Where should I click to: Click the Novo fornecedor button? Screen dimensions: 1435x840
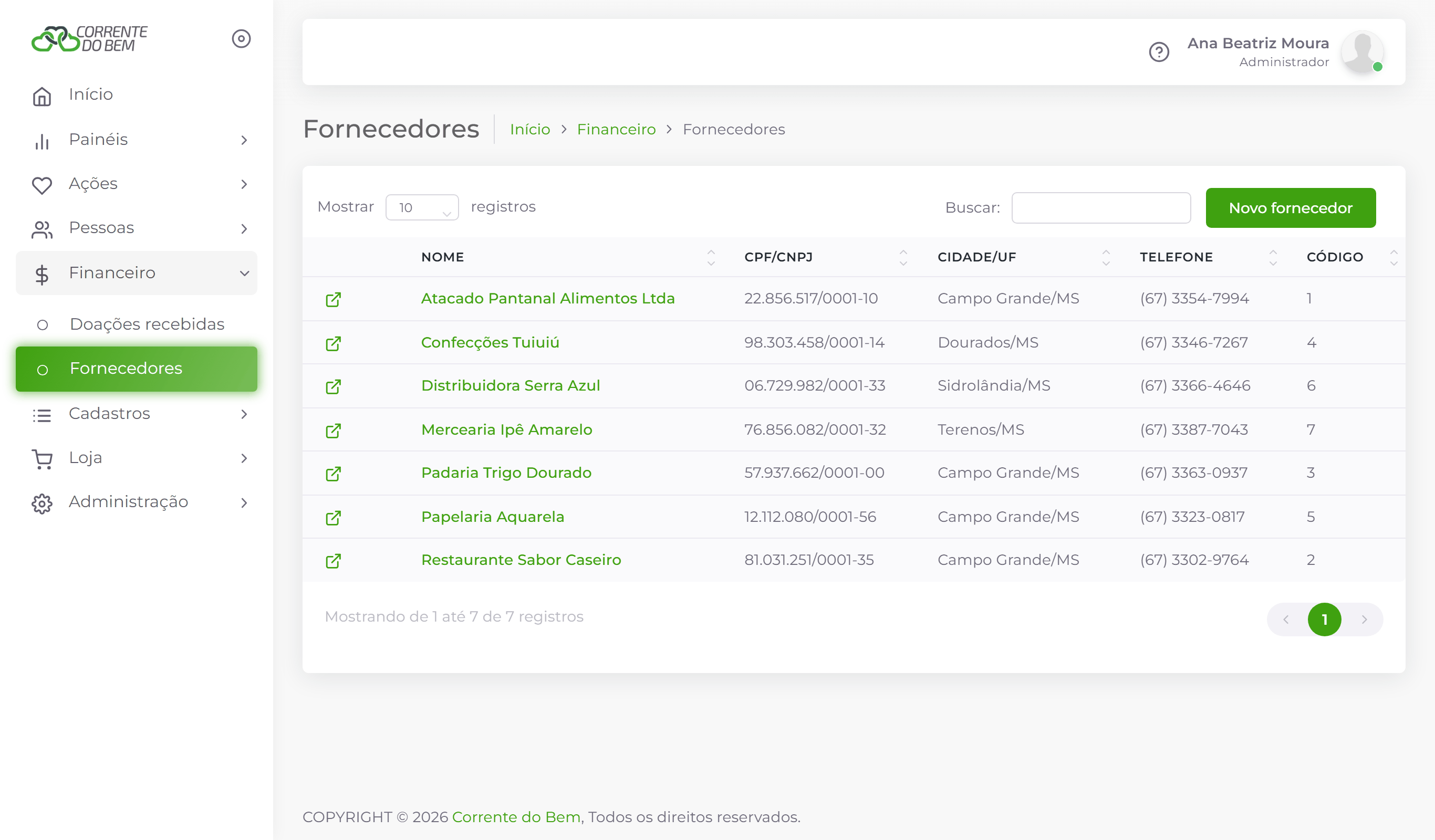pyautogui.click(x=1291, y=208)
